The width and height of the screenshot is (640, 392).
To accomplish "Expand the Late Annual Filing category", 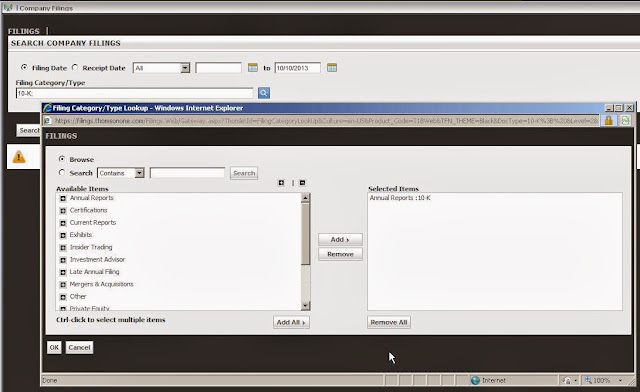I will [x=63, y=272].
